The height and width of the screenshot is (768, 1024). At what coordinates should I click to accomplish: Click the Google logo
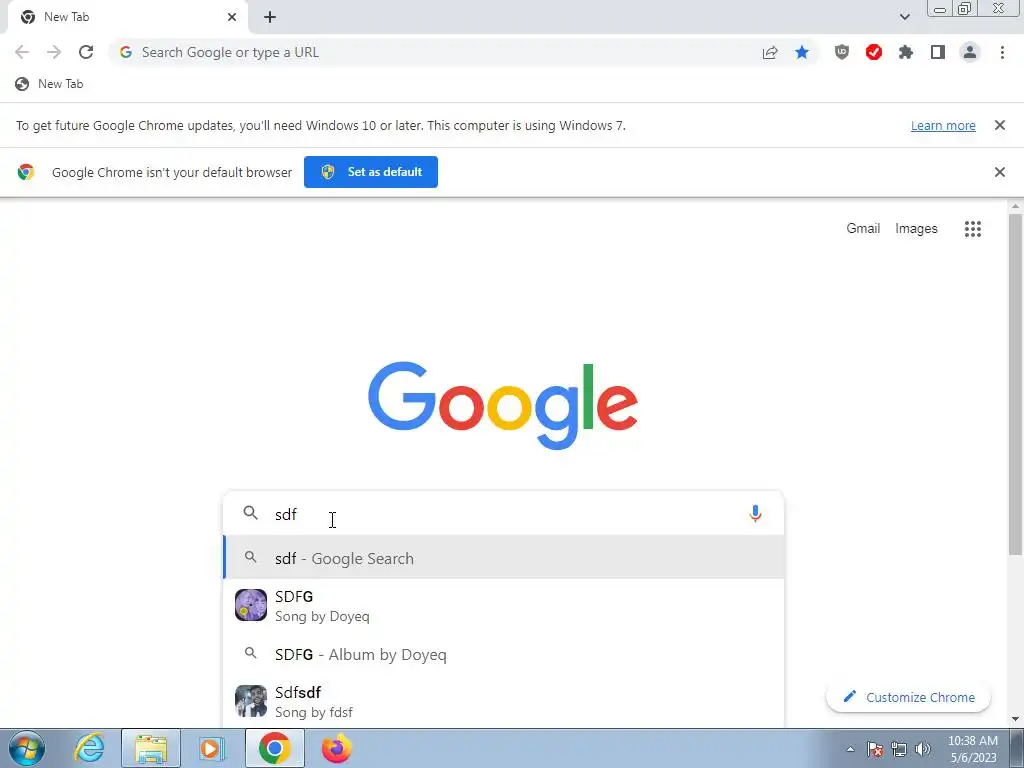(x=503, y=406)
